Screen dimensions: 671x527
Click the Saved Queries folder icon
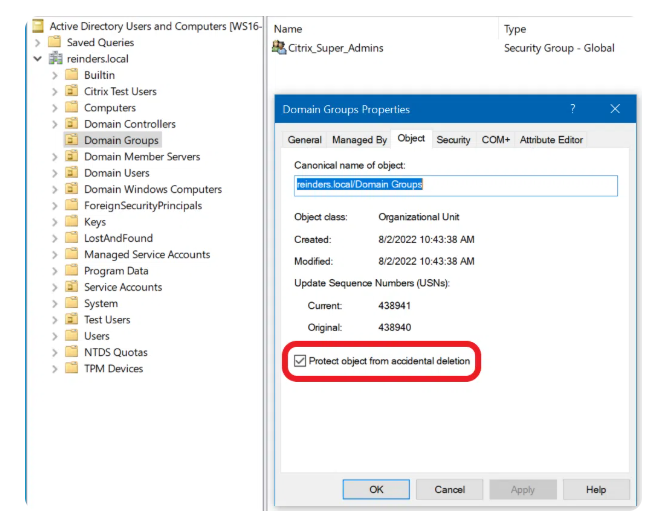[55, 42]
